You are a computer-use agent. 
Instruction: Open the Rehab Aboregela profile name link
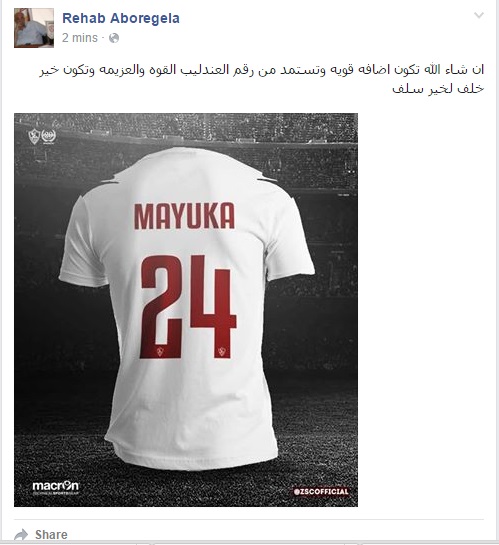121,18
